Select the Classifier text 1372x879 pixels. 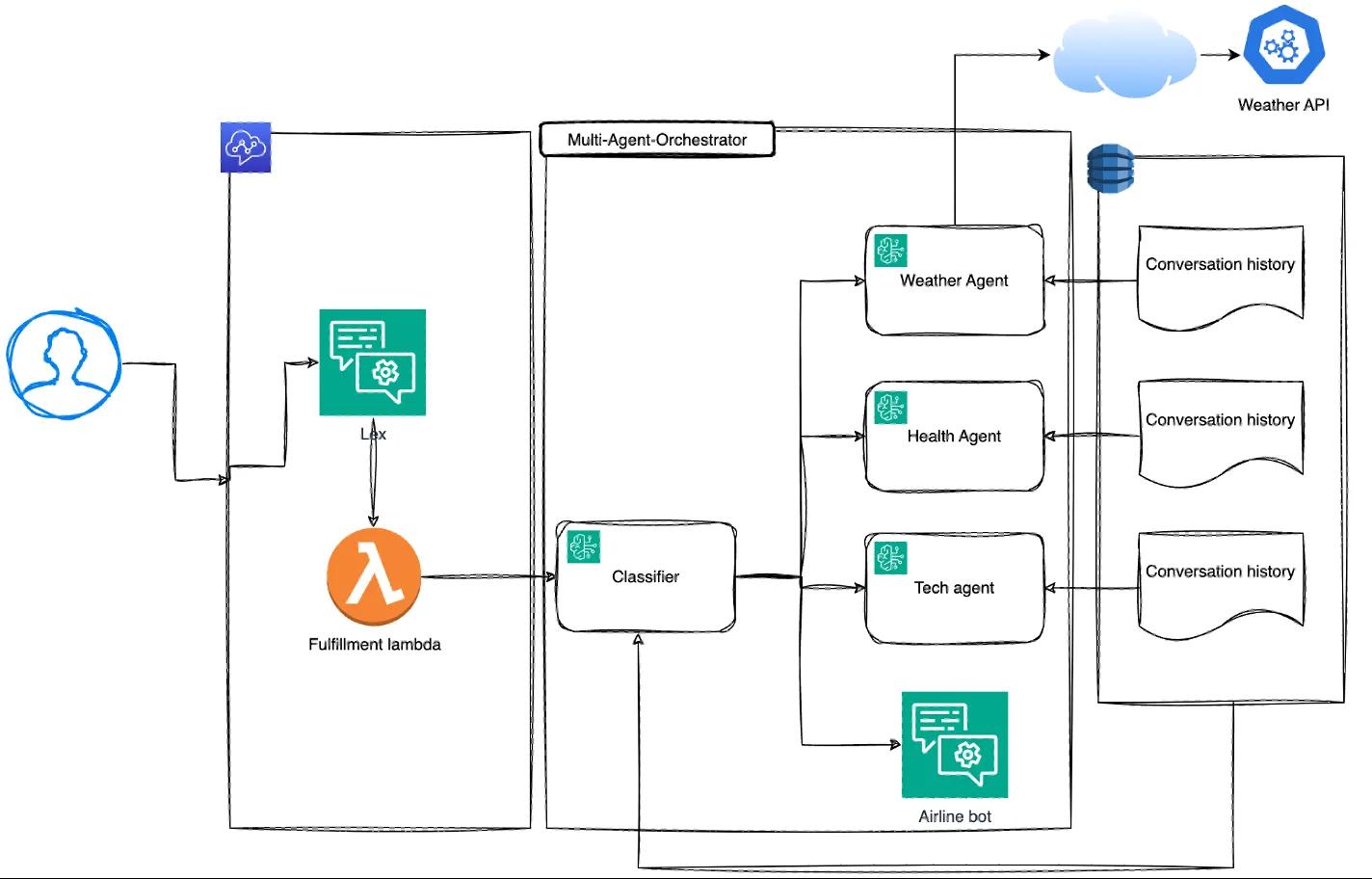coord(646,576)
